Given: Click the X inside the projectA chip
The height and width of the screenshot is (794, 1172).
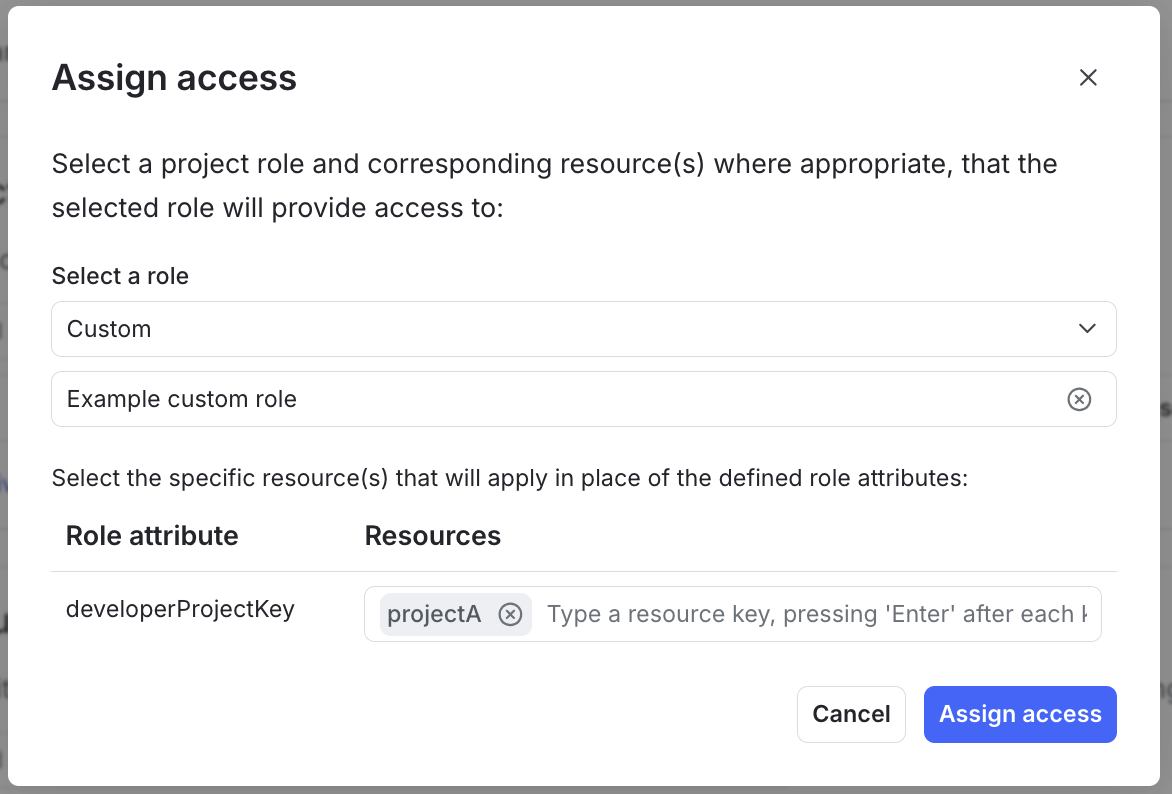Looking at the screenshot, I should click(x=511, y=614).
